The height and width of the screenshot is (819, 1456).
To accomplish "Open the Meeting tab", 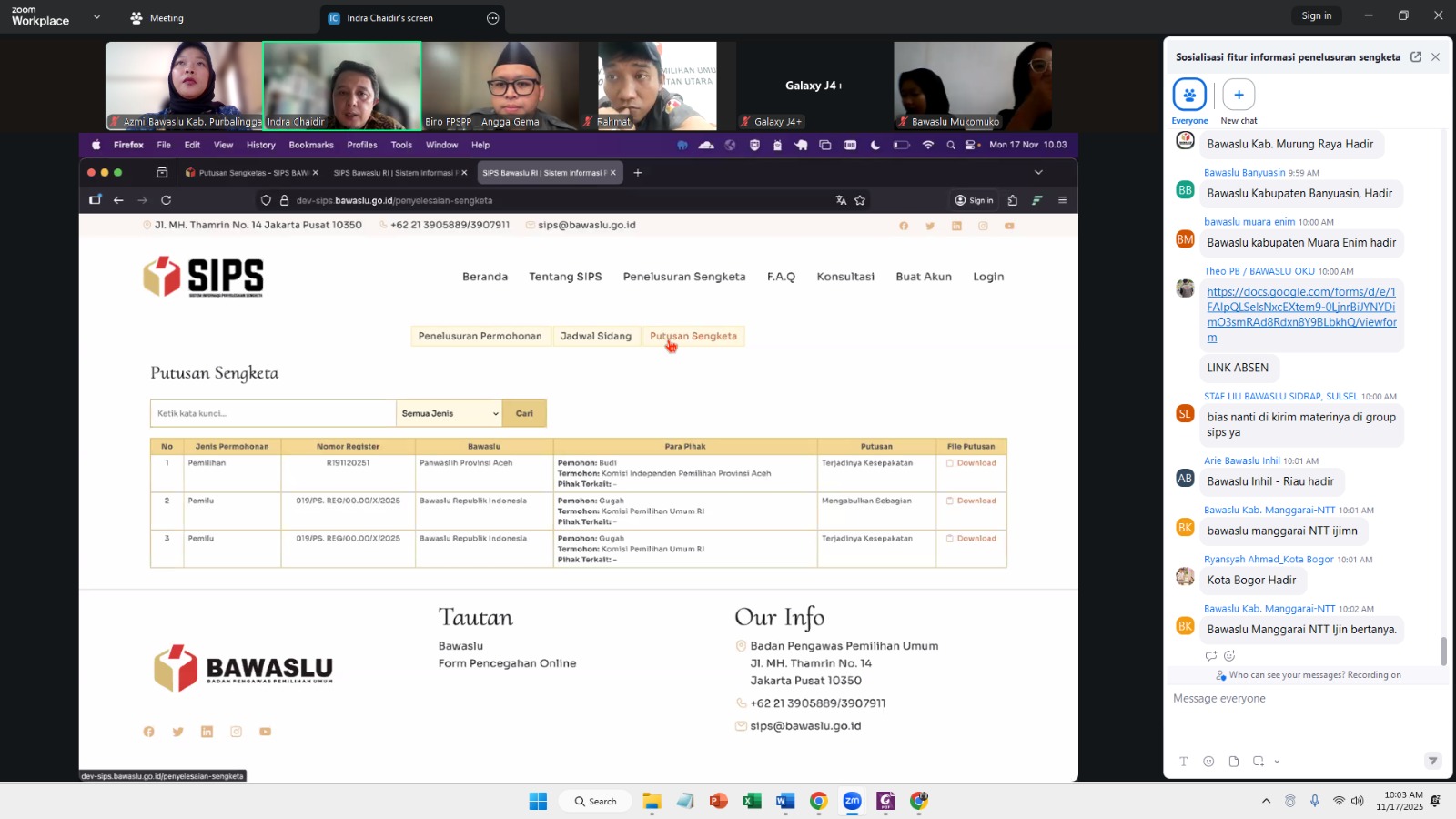I will 157,18.
